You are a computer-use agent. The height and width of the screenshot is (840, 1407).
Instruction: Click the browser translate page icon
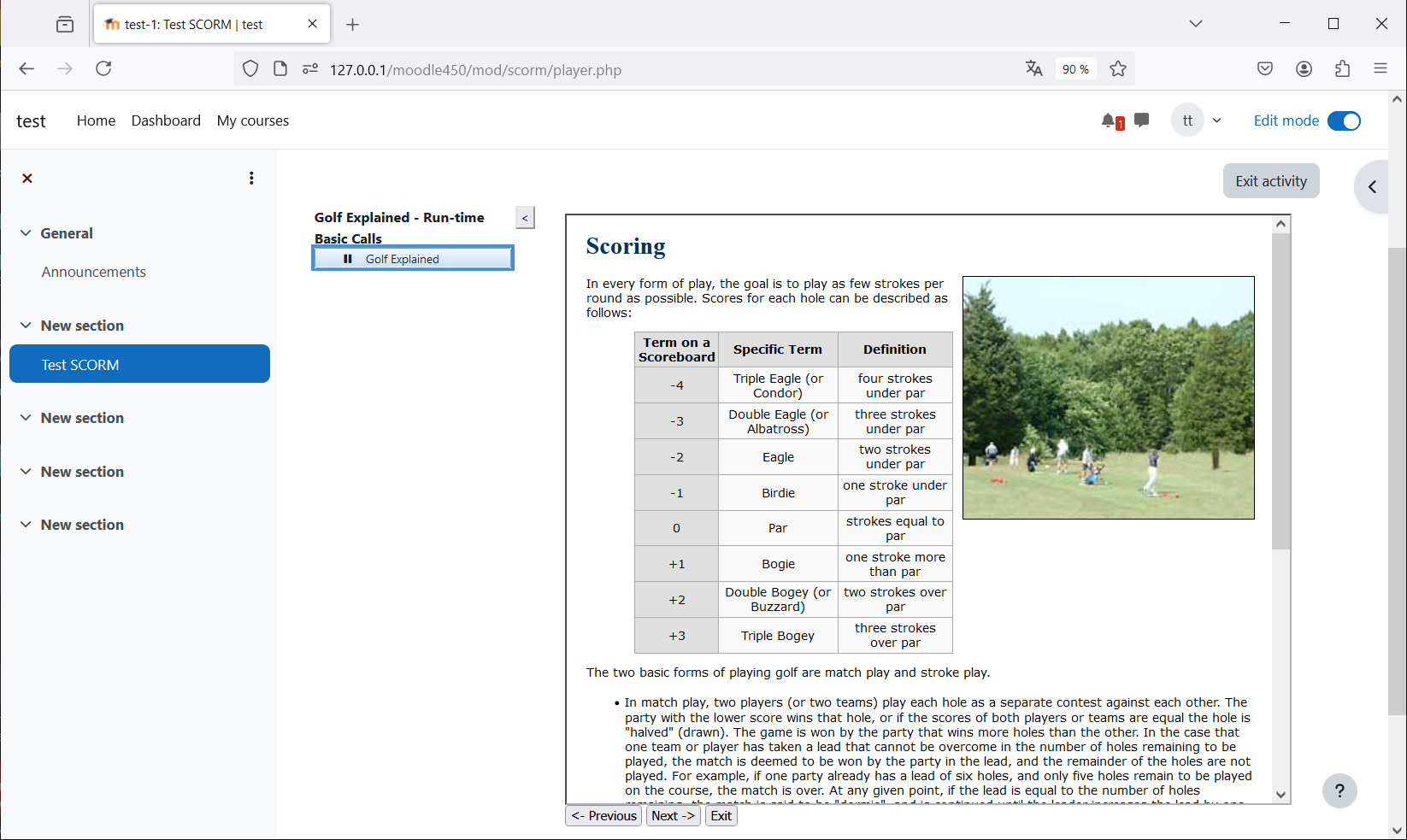pyautogui.click(x=1033, y=69)
